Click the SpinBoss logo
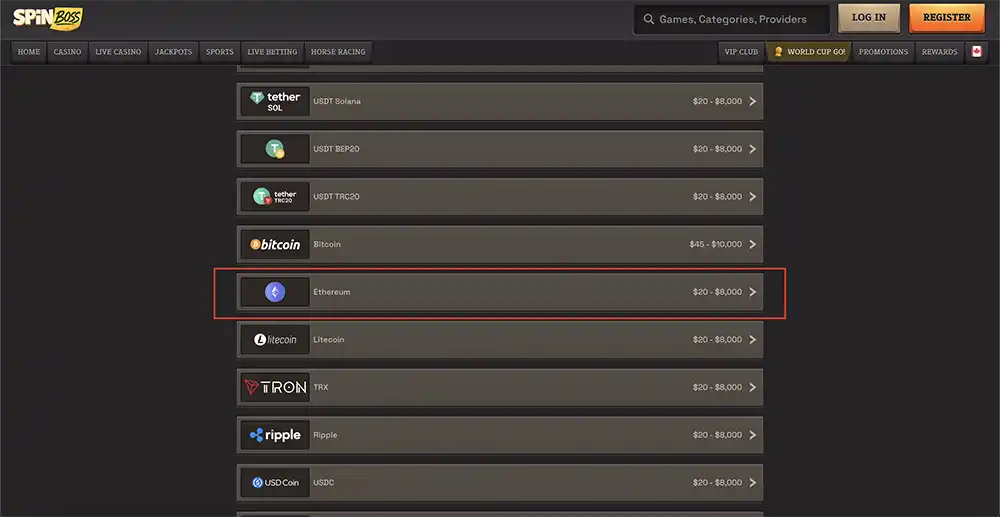1000x517 pixels. 48,18
